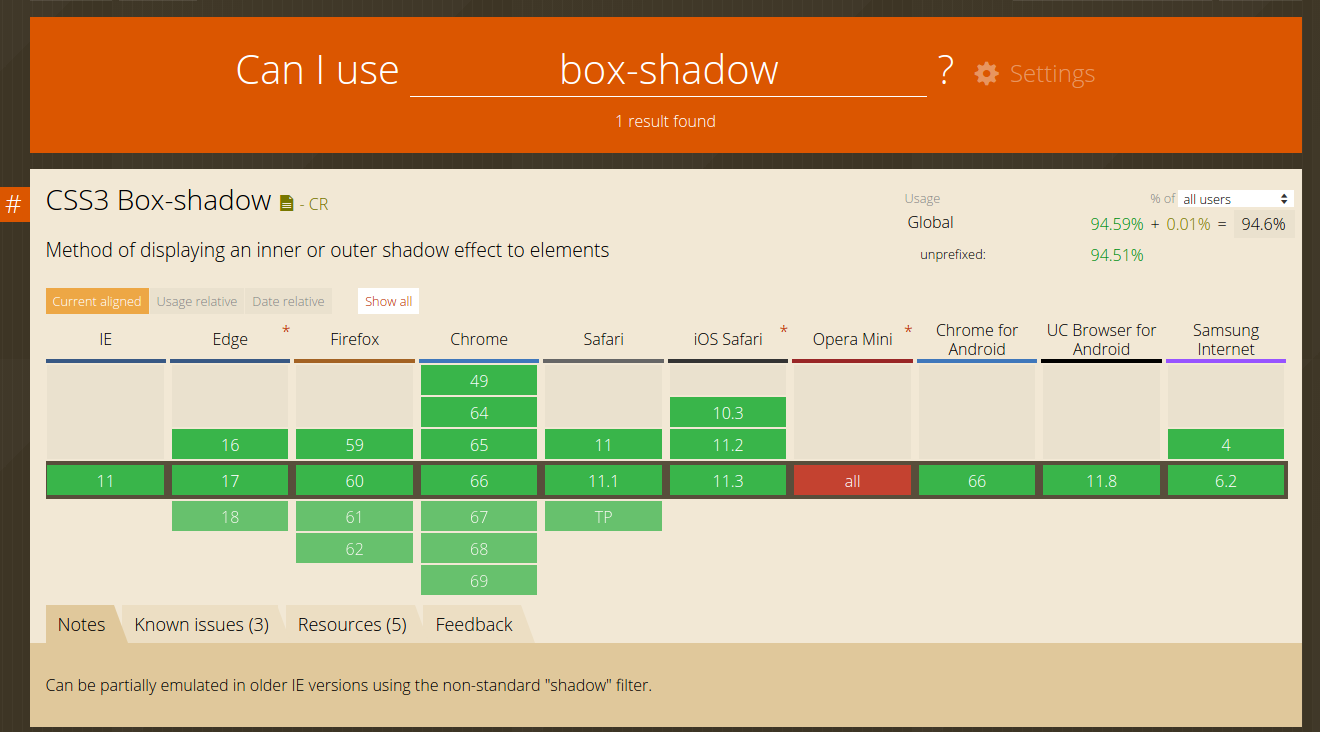Image resolution: width=1320 pixels, height=732 pixels.
Task: Select the Chrome 65 cell
Action: 479,445
